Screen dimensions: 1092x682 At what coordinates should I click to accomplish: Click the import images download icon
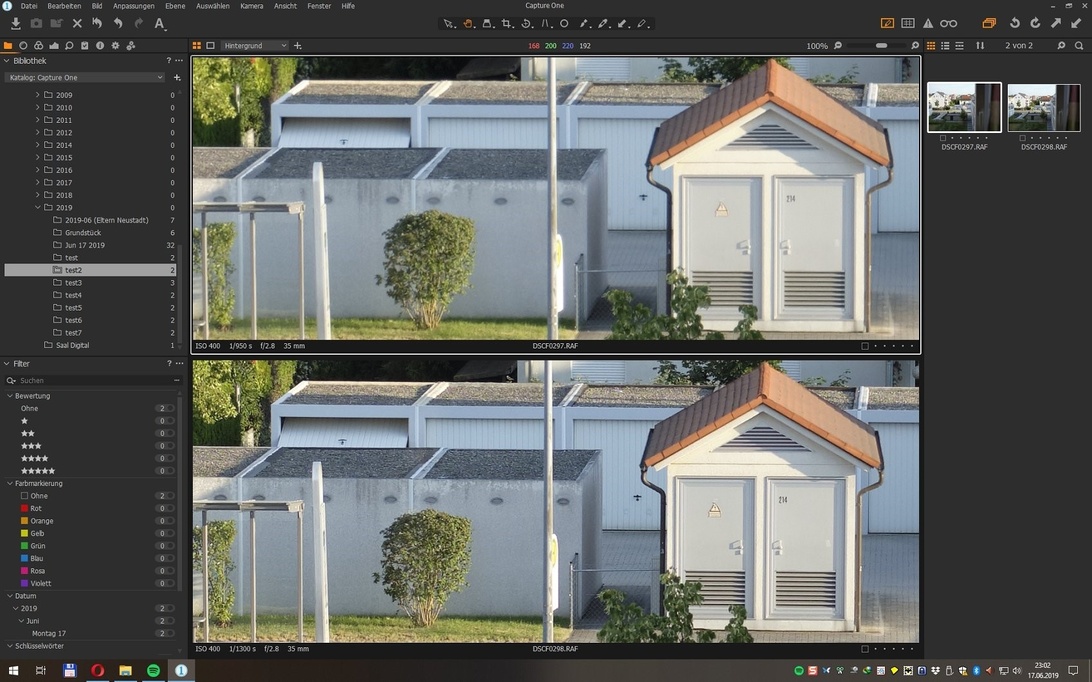[16, 23]
